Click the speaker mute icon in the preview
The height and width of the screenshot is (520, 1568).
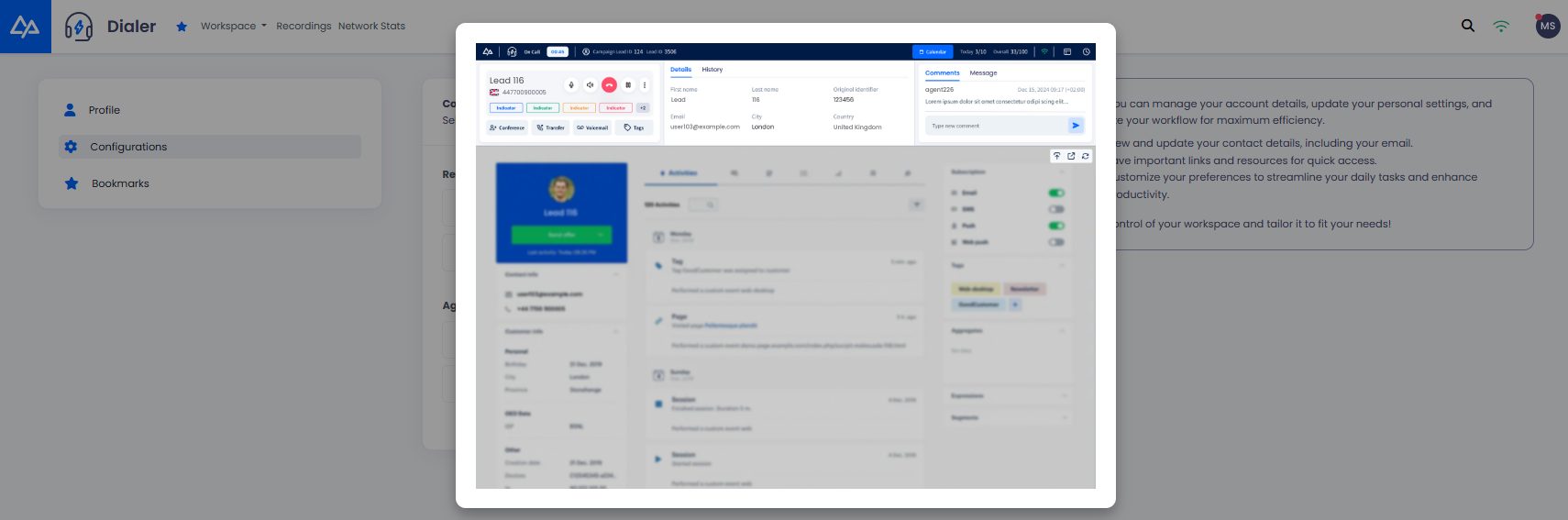pos(590,85)
